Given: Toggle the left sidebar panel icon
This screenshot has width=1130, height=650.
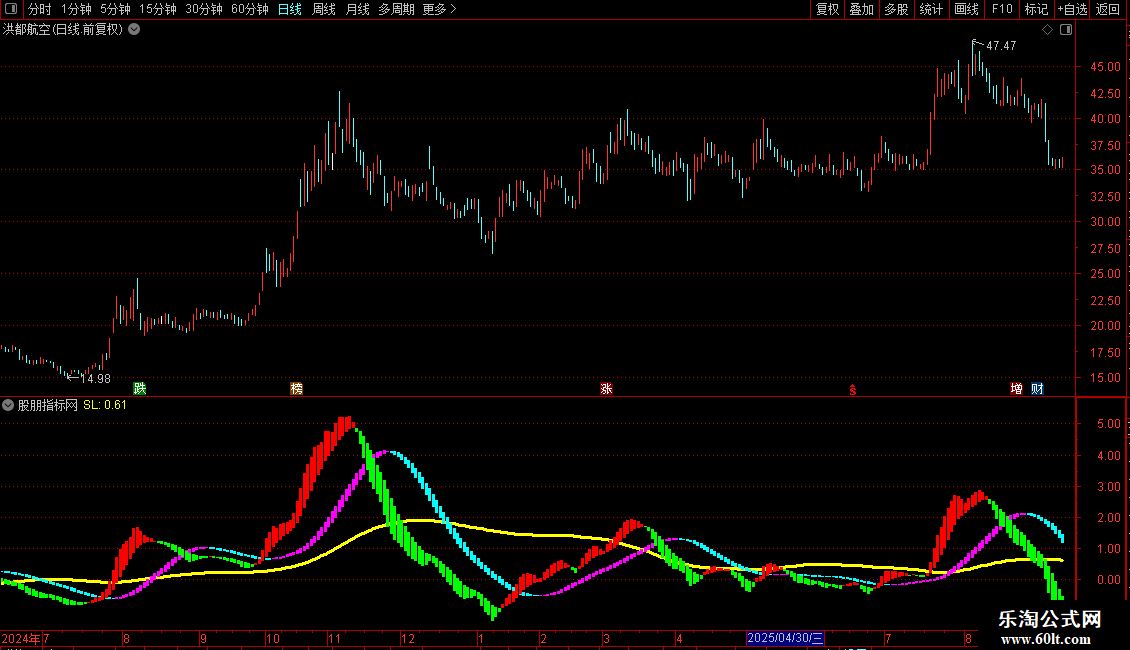Looking at the screenshot, I should [x=11, y=9].
